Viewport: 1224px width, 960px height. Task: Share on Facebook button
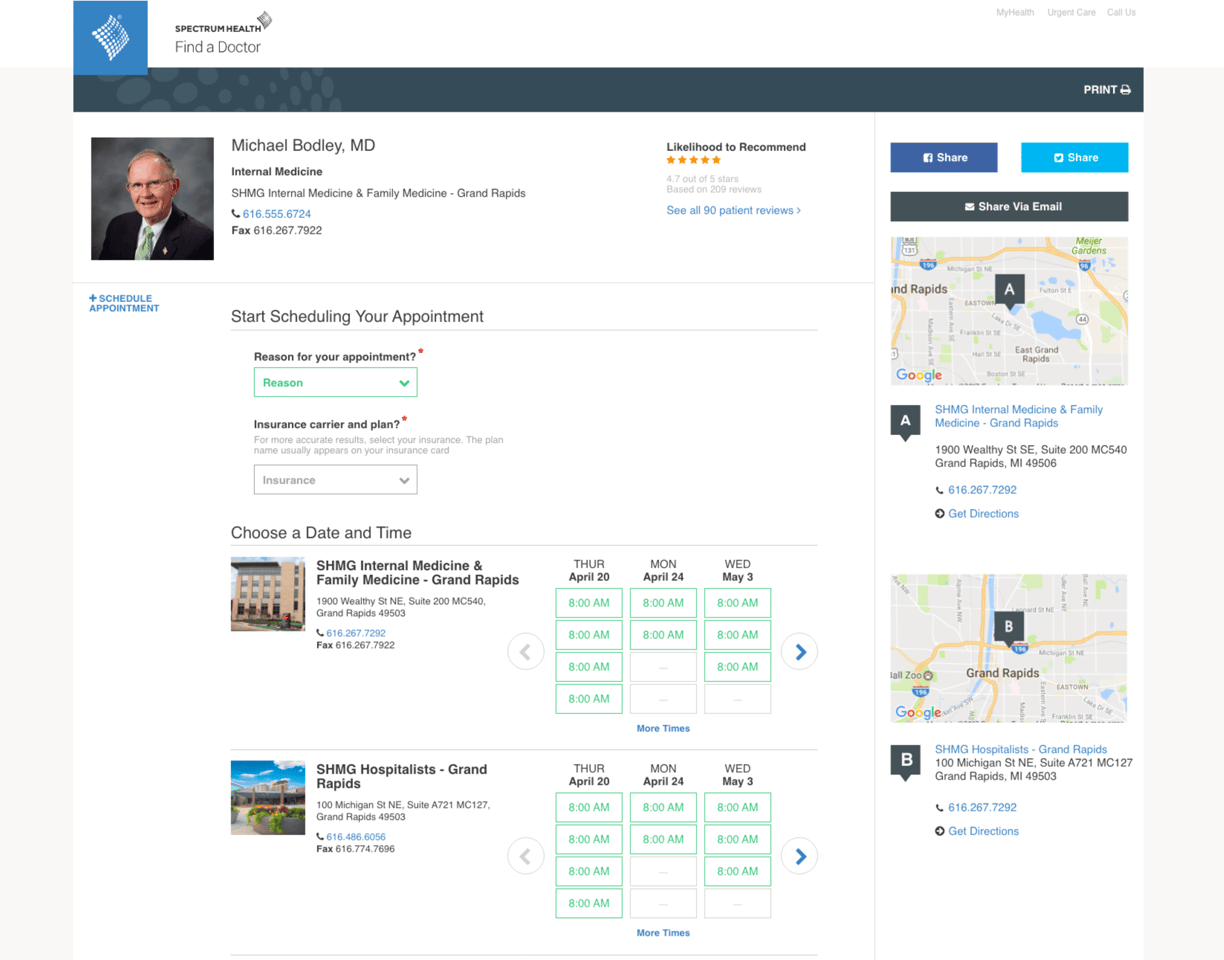pos(944,157)
